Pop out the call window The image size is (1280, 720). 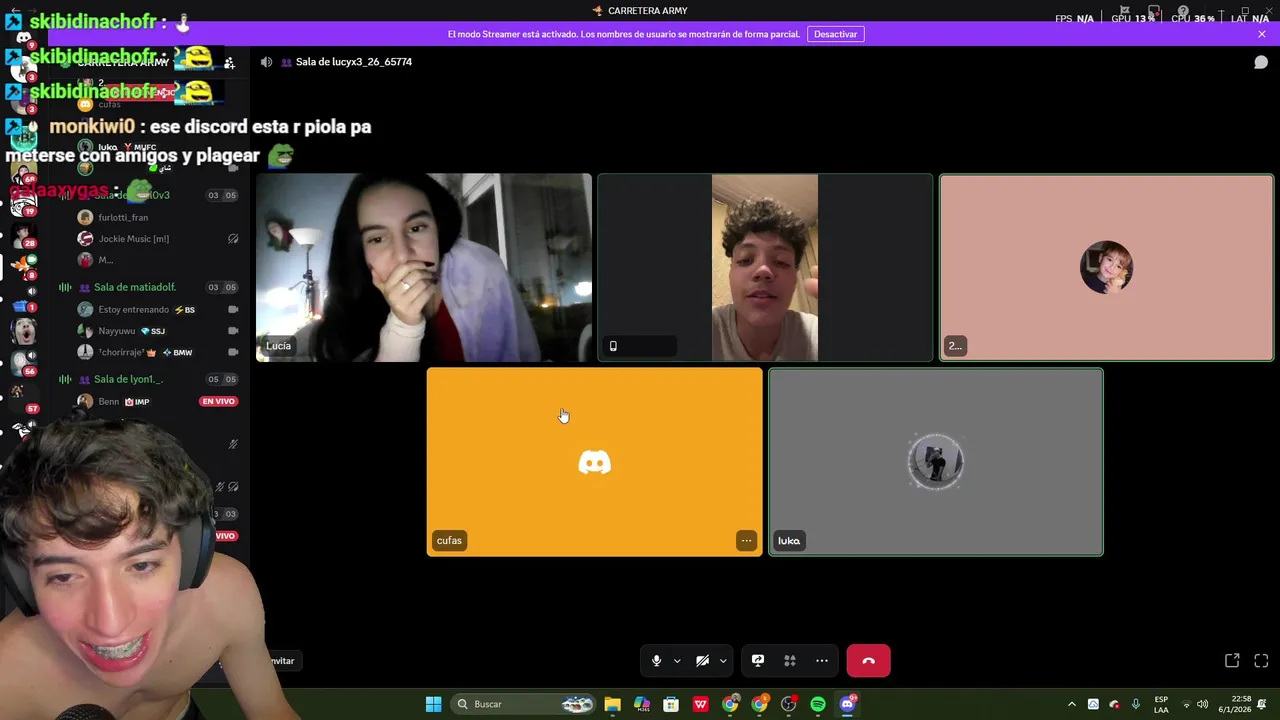pos(1232,661)
